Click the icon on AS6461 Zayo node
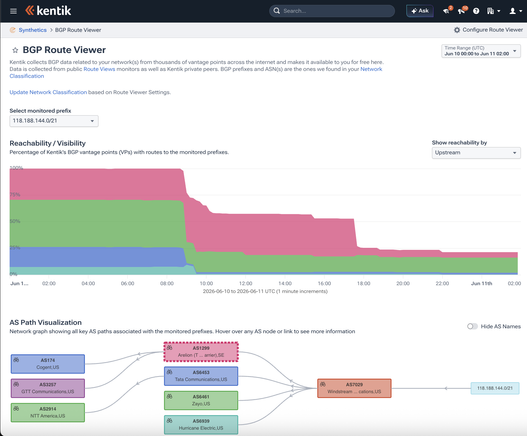Screen dimensions: 527x436 pos(169,396)
